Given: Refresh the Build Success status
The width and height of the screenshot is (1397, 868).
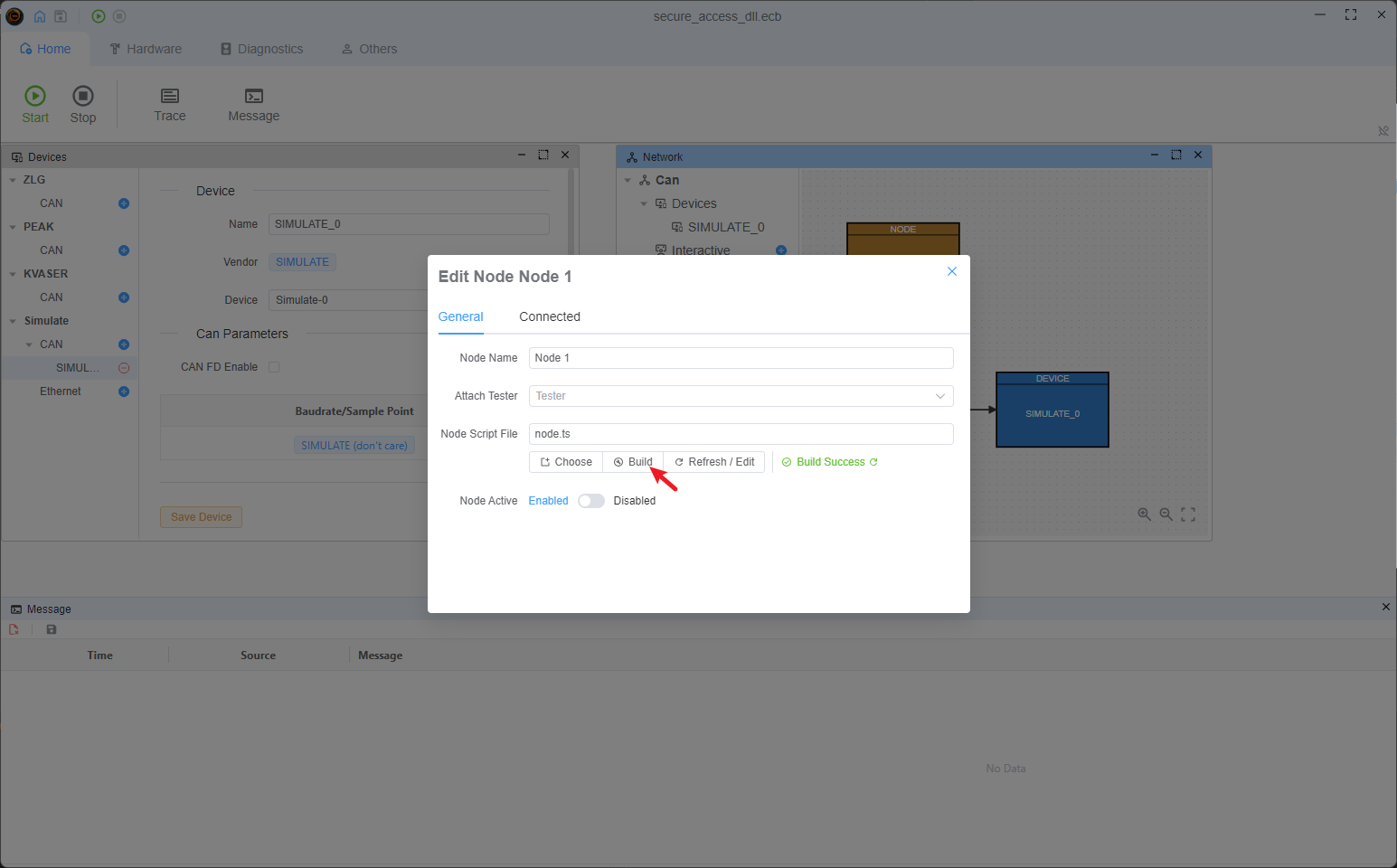Looking at the screenshot, I should (x=873, y=462).
